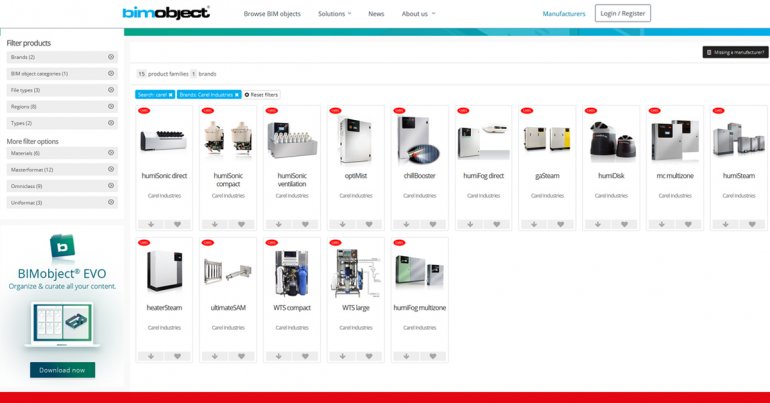Expand the Omniclass filter
770x403 pixels.
pyautogui.click(x=62, y=186)
